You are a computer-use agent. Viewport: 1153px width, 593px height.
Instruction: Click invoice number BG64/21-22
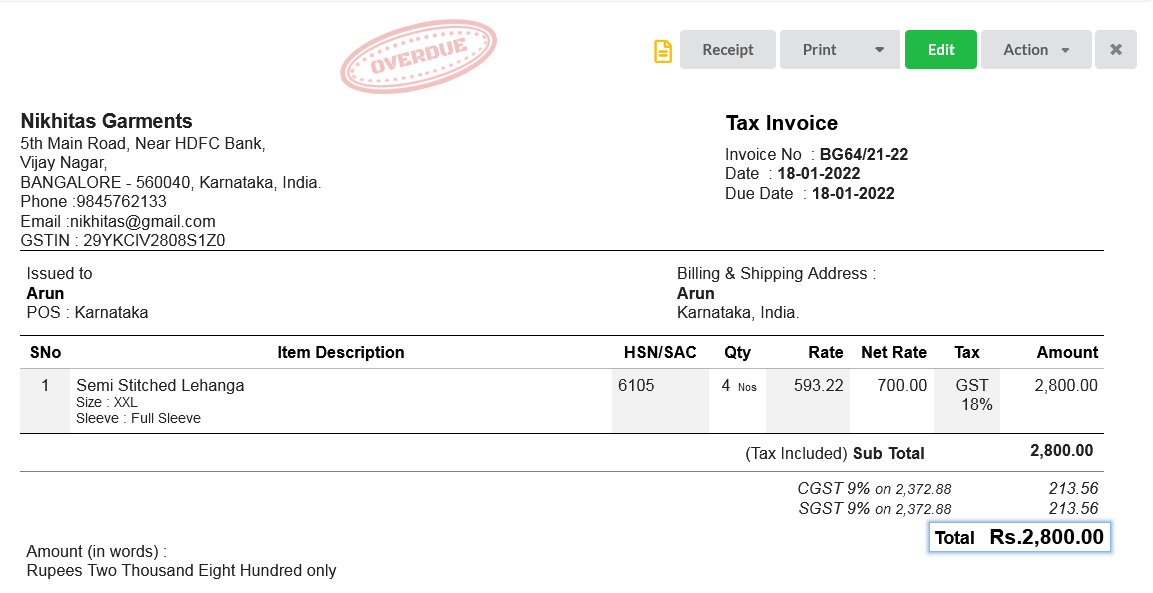coord(864,155)
